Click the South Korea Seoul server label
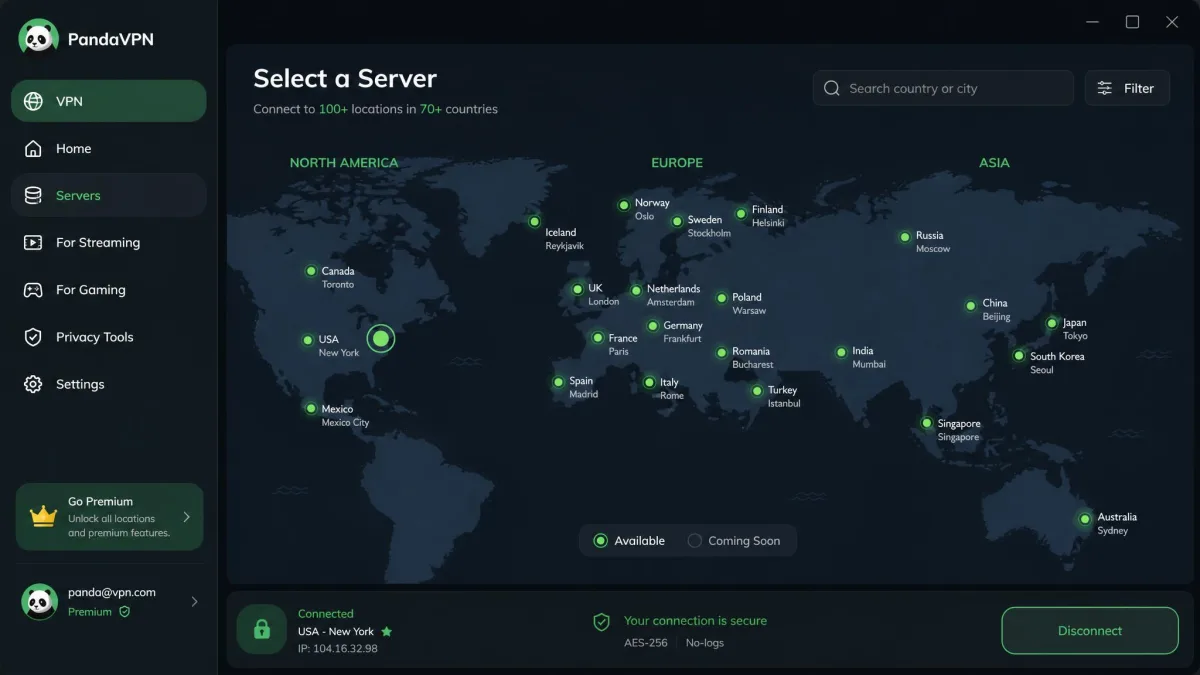The height and width of the screenshot is (675, 1200). click(1057, 363)
